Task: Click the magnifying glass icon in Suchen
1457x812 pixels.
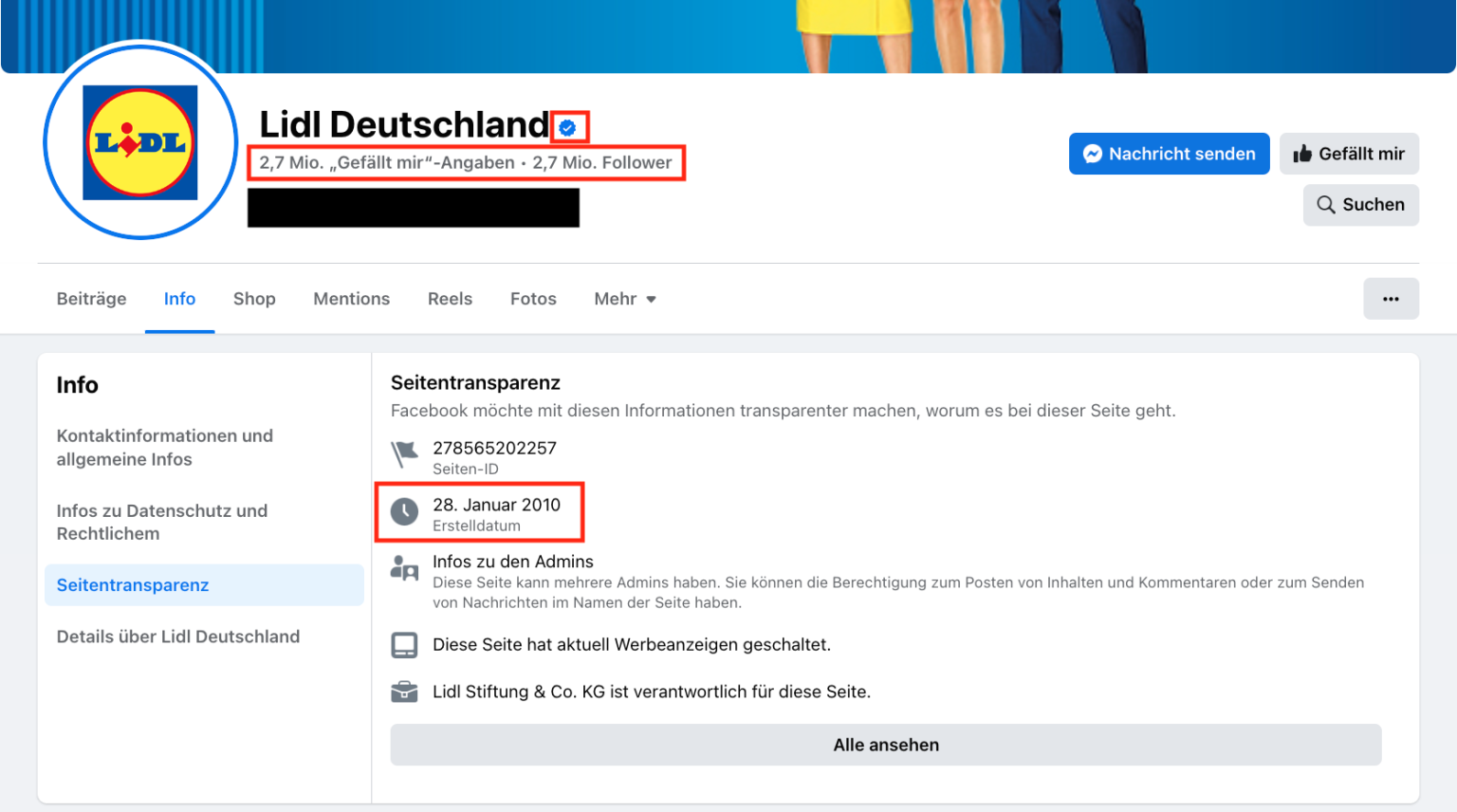Action: 1325,204
